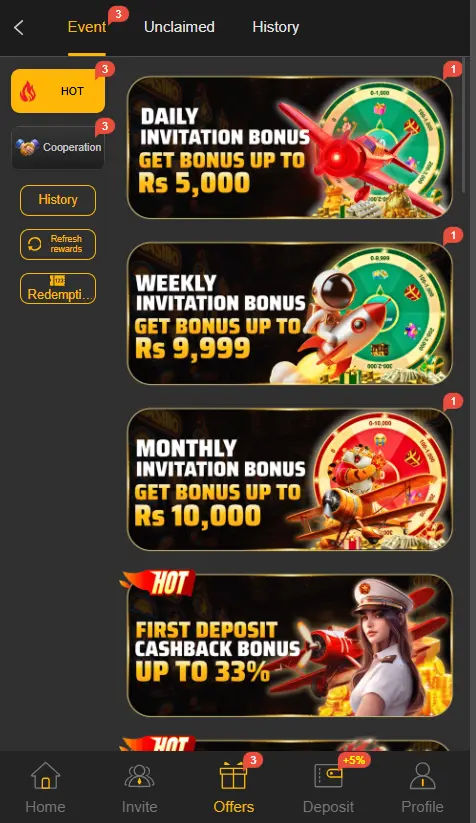Open the Monthly Invitation Bonus banner
This screenshot has height=823, width=476.
tap(290, 479)
